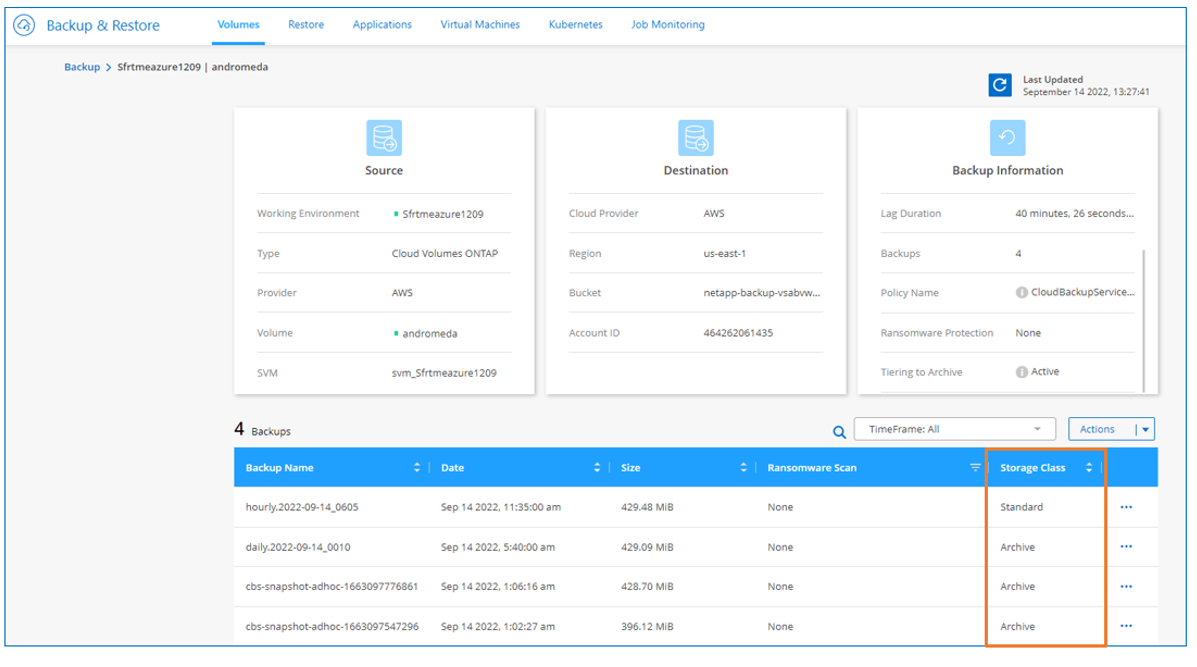The image size is (1197, 667).
Task: Click the search magnifier icon above table
Action: [x=840, y=431]
